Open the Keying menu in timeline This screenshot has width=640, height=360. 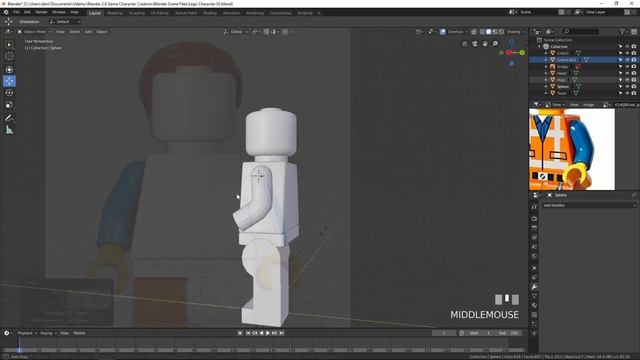pyautogui.click(x=48, y=333)
